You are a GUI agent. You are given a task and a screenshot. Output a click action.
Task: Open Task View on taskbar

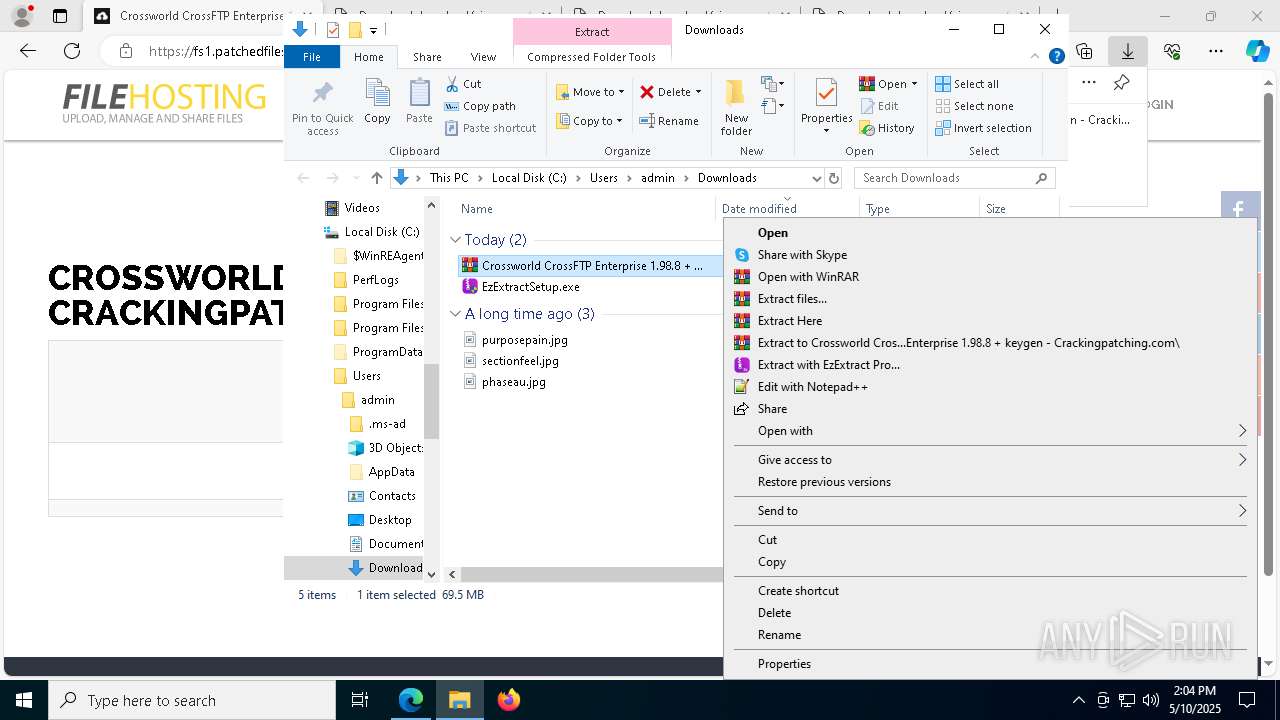pyautogui.click(x=360, y=700)
